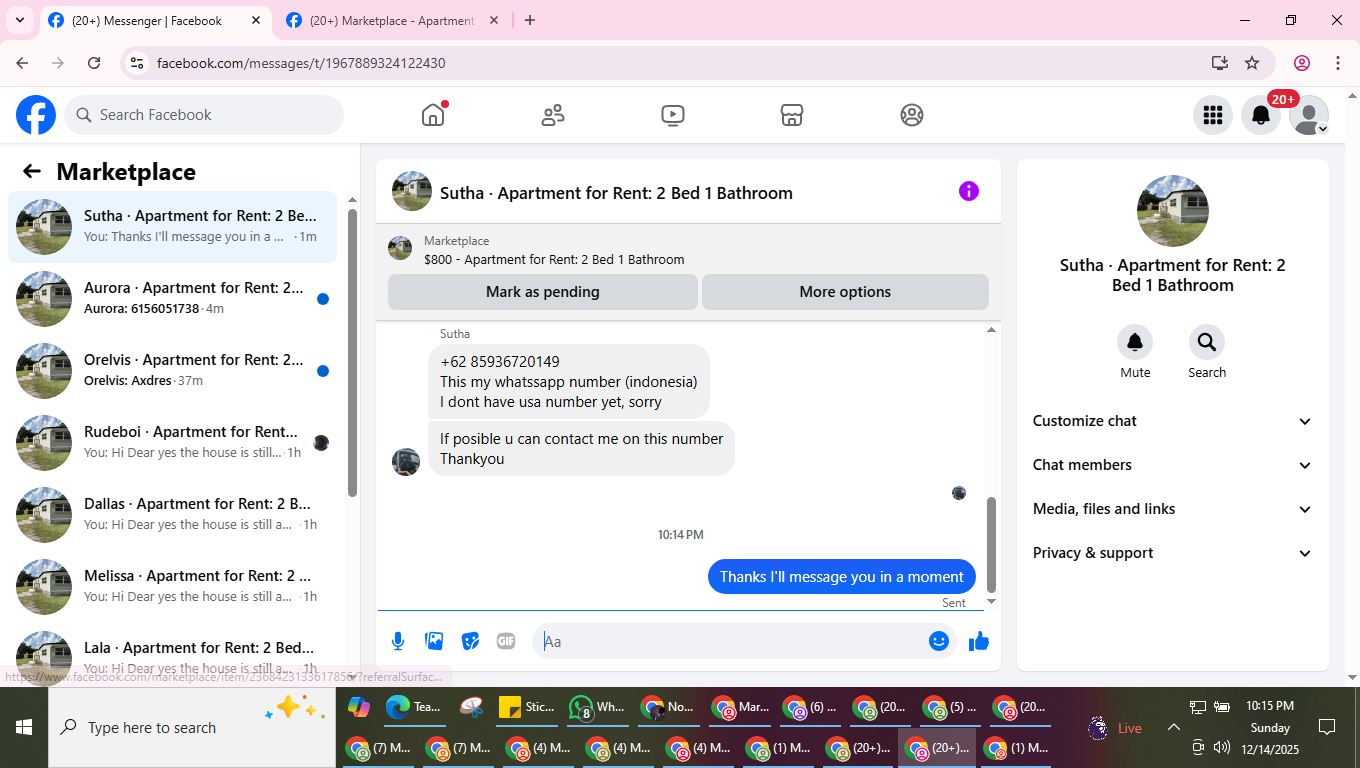Click the chat messages scrollbar thumb
Screen dimensions: 1360x768
pos(991,544)
